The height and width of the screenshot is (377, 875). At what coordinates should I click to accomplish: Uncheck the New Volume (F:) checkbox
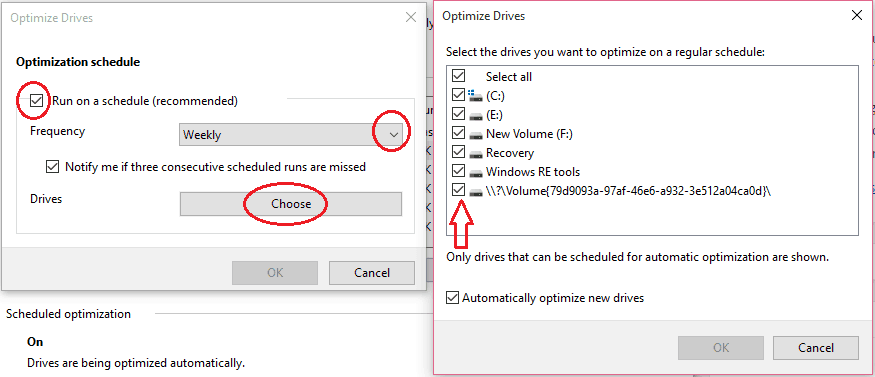coord(458,133)
